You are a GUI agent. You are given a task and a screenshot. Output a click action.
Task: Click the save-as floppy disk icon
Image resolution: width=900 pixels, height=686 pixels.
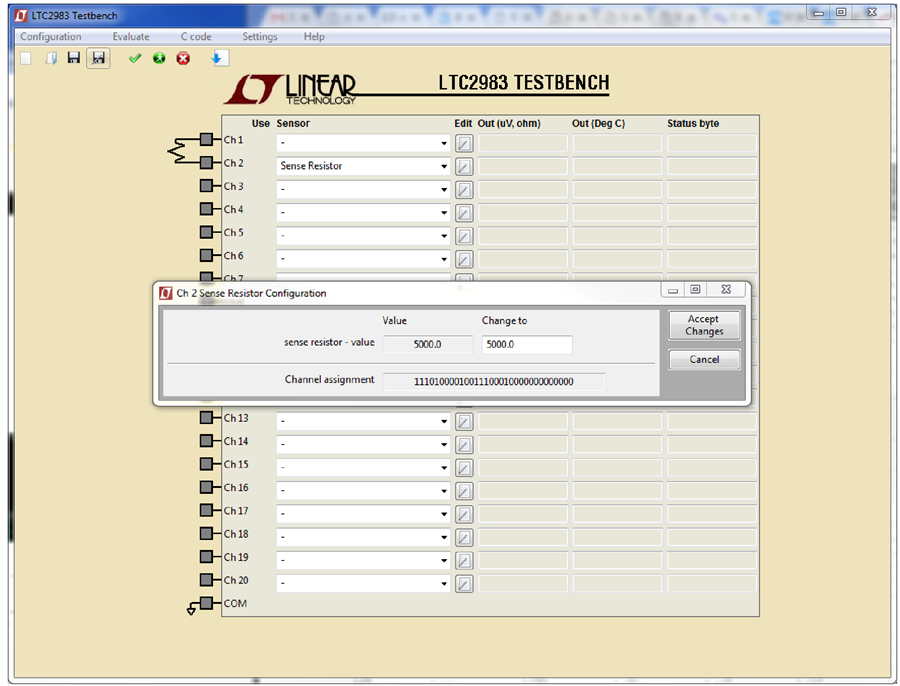click(99, 58)
